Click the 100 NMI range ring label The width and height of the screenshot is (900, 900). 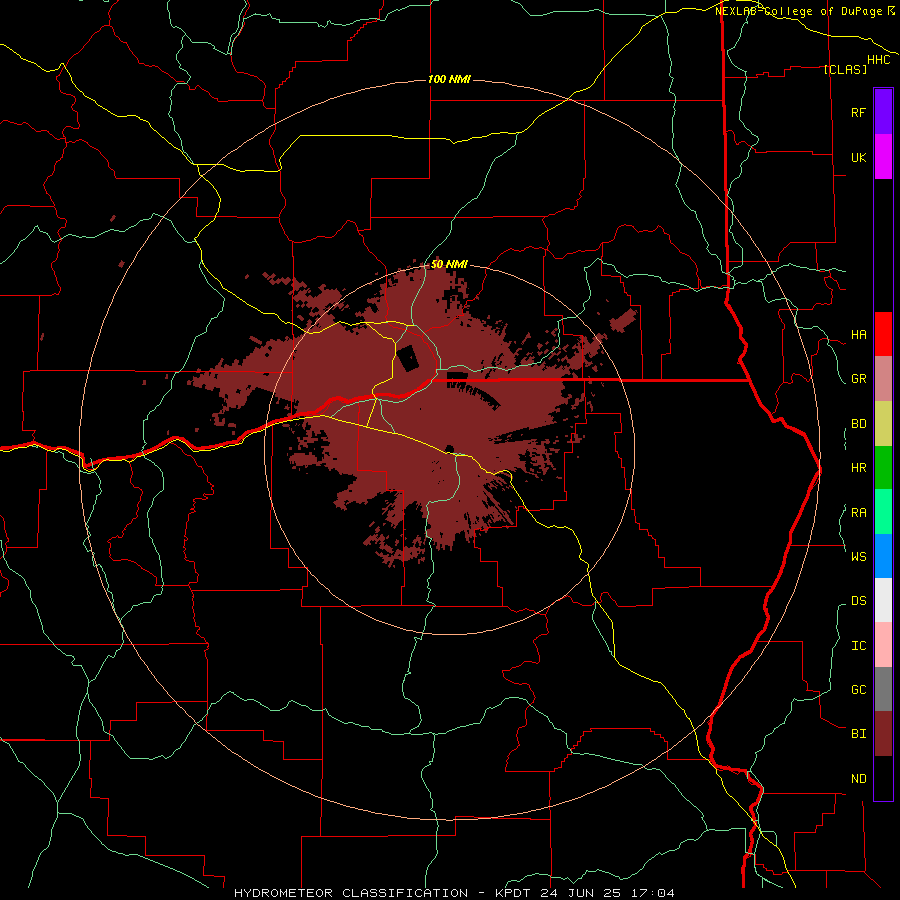(449, 79)
